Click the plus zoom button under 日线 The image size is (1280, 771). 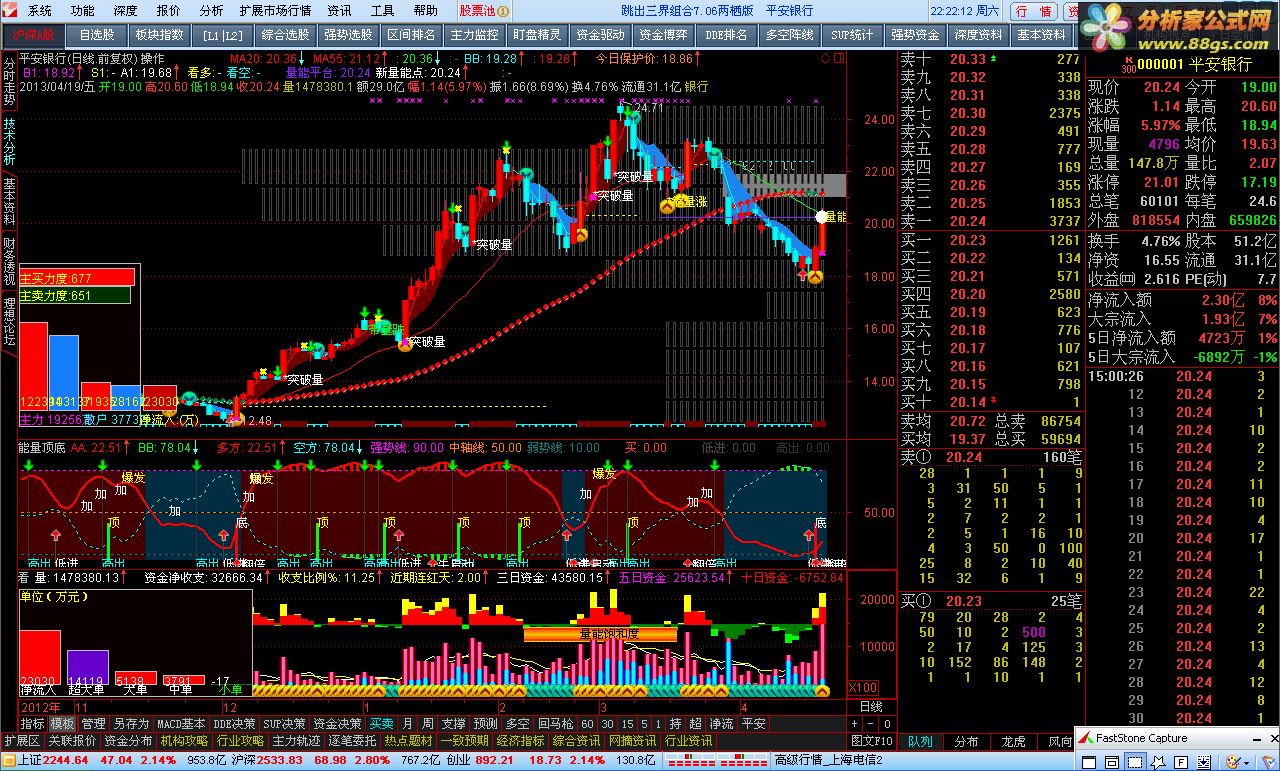[x=854, y=723]
